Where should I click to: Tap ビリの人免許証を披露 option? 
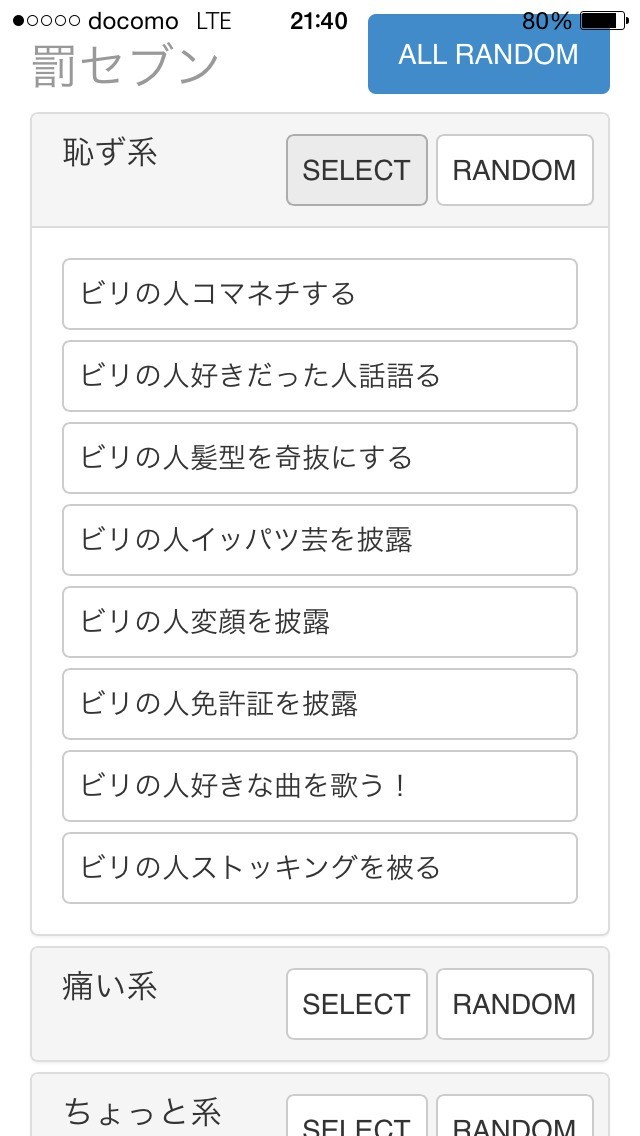click(x=320, y=704)
